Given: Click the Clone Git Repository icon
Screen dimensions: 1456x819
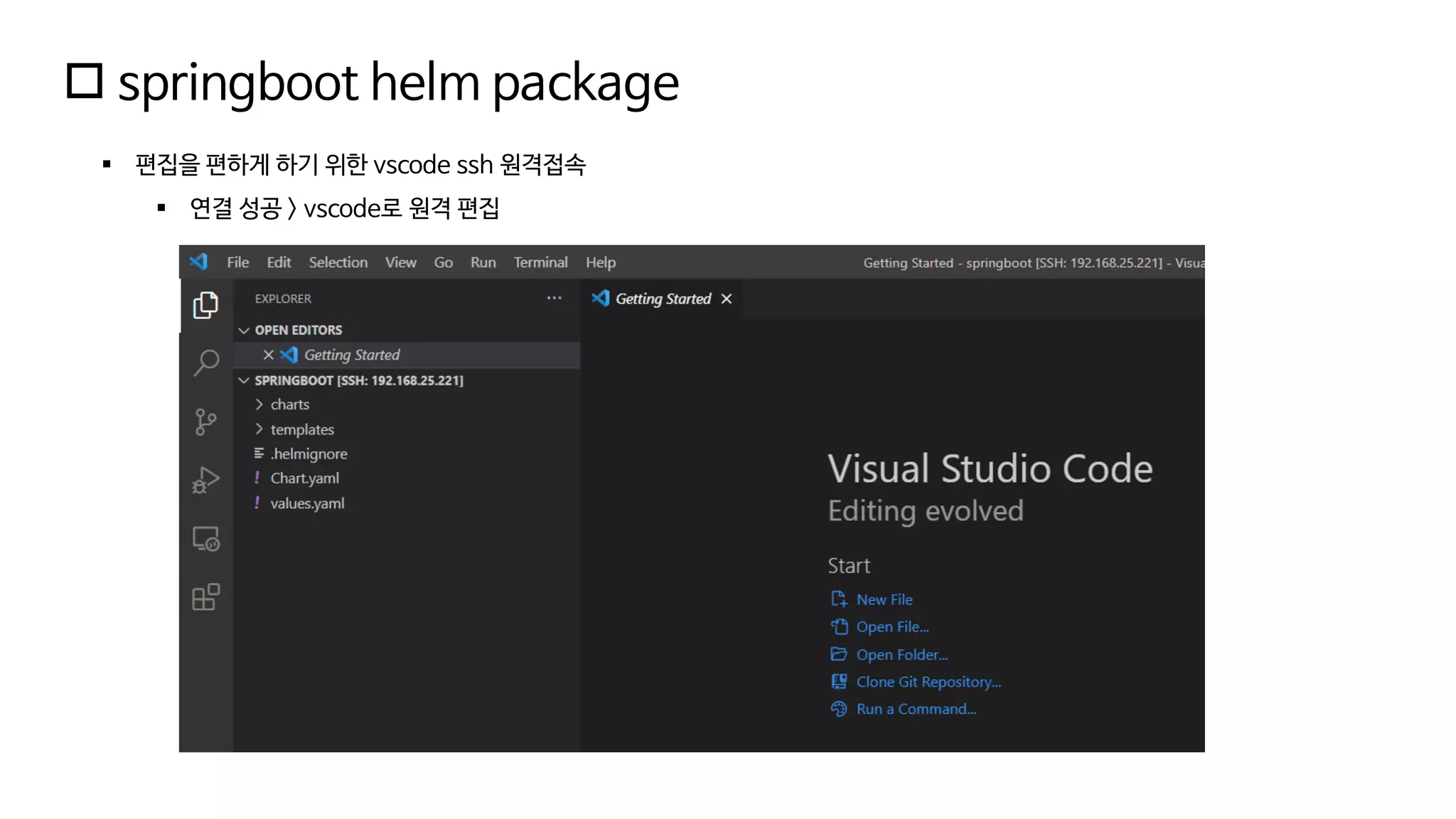Looking at the screenshot, I should [x=839, y=682].
